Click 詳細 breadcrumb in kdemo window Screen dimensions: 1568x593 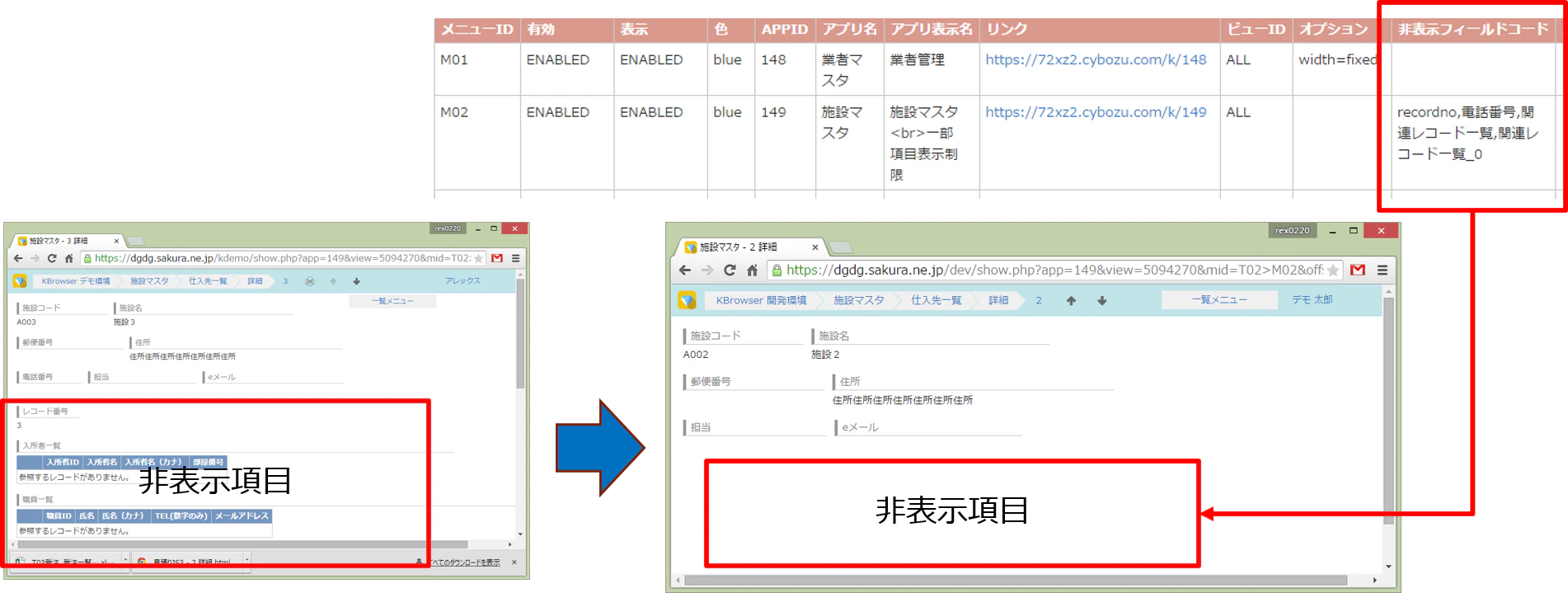point(255,281)
